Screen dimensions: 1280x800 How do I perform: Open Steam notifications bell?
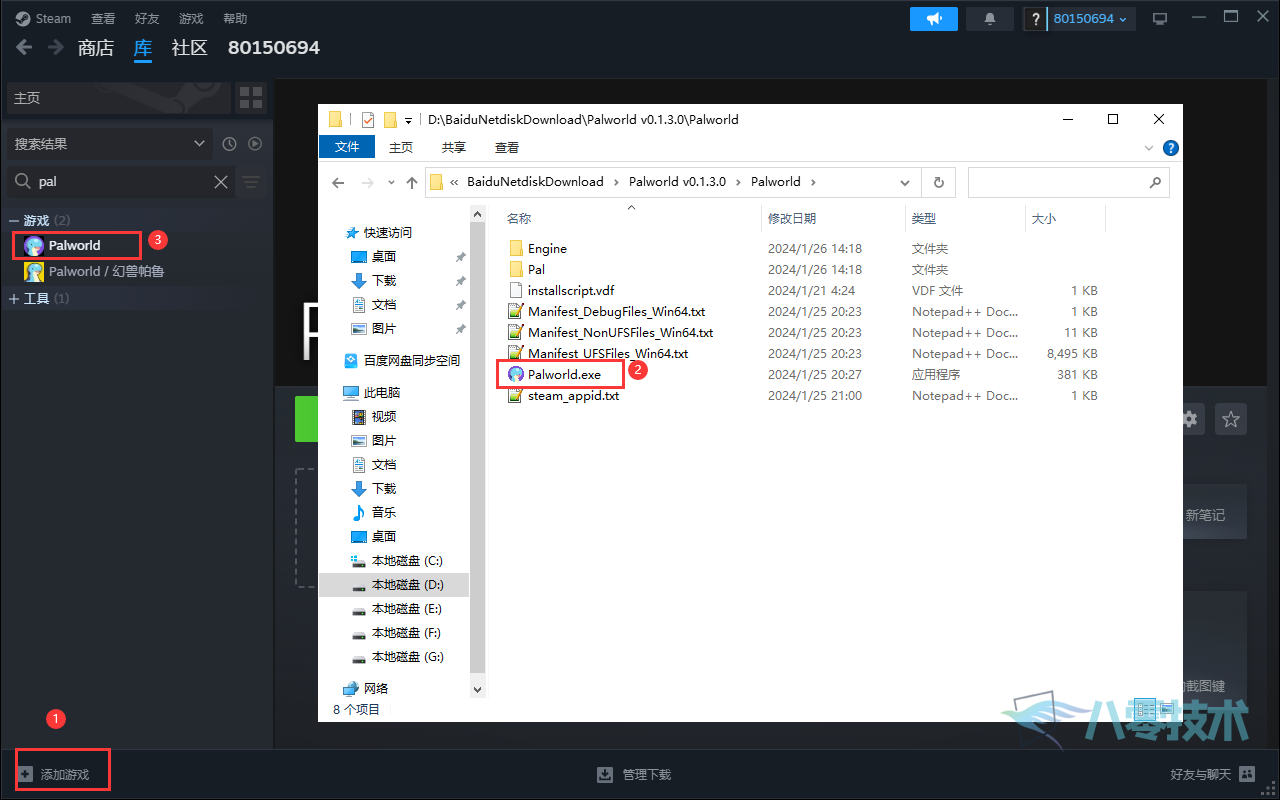click(x=990, y=19)
